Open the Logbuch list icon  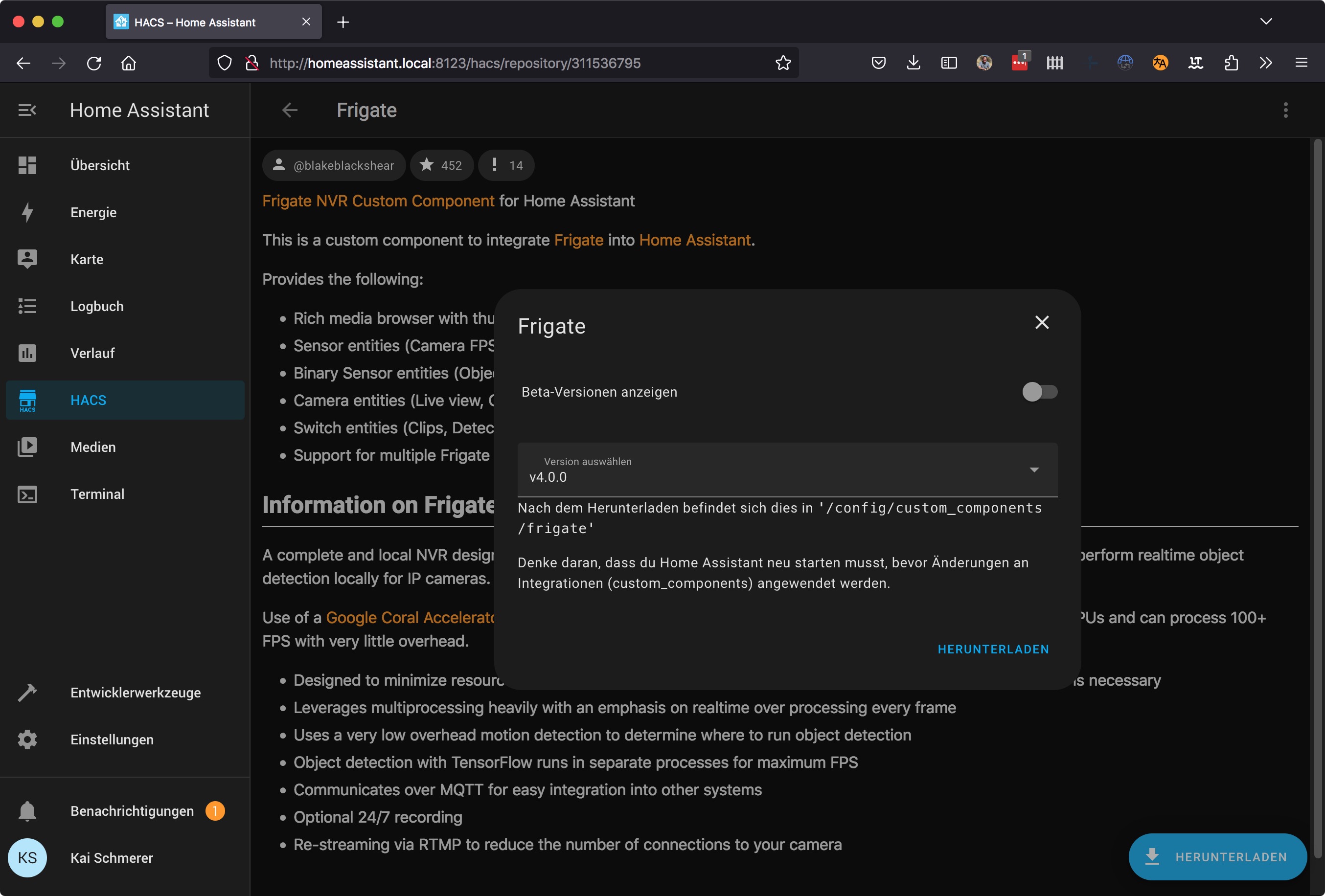pyautogui.click(x=27, y=306)
